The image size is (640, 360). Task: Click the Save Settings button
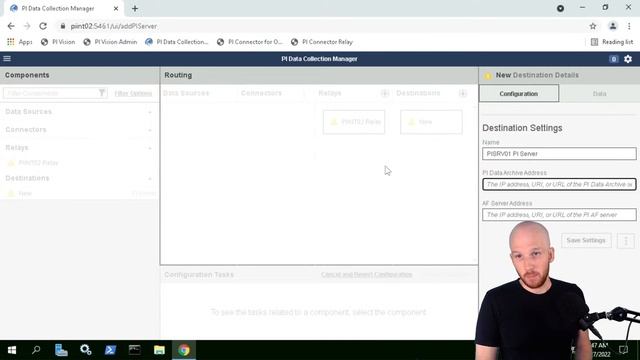pos(586,240)
